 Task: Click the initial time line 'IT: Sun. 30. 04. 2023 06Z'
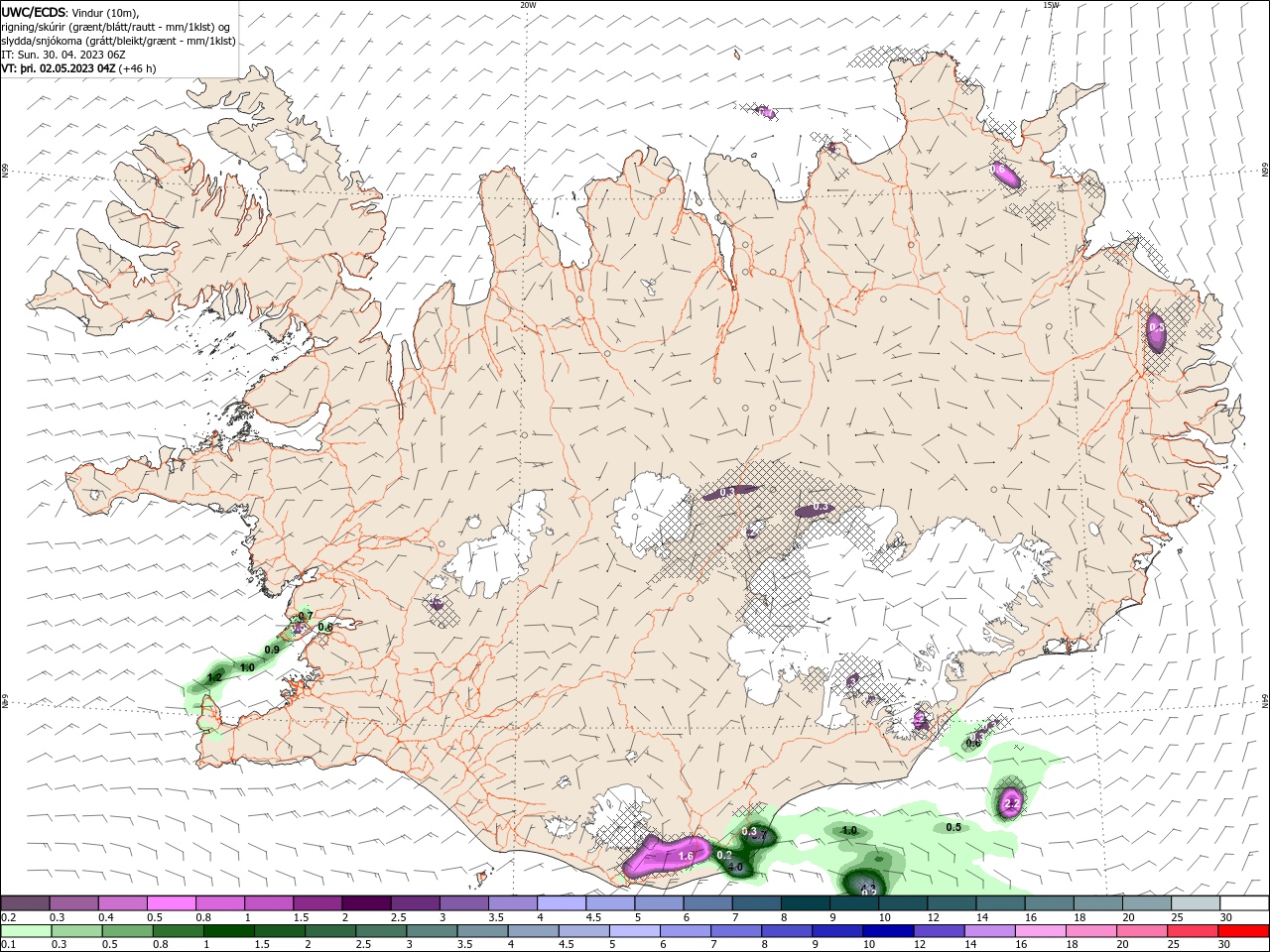(x=63, y=55)
